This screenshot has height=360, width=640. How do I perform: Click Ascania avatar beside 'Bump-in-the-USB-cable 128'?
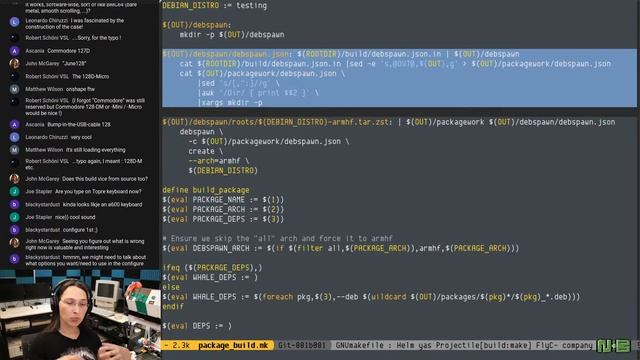coord(14,124)
